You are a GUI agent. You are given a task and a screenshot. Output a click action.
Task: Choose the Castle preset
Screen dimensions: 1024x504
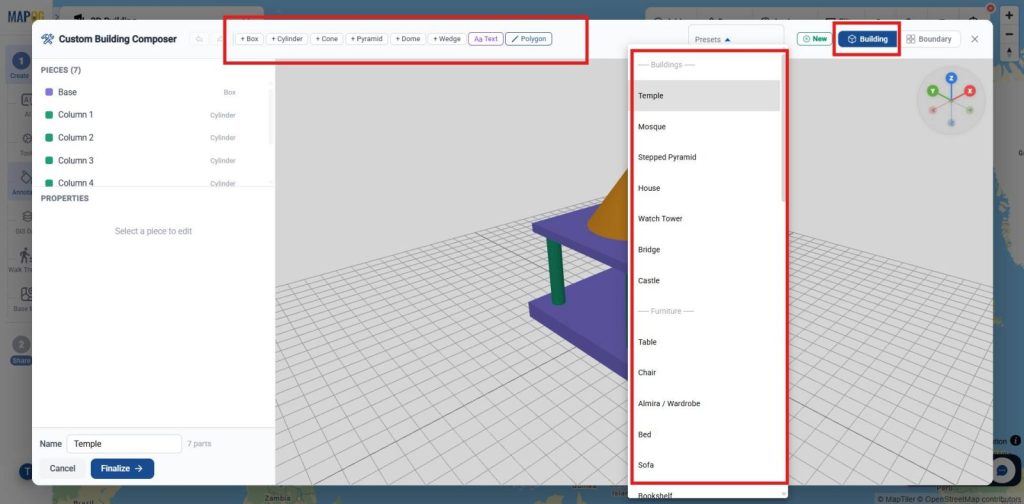pos(705,281)
